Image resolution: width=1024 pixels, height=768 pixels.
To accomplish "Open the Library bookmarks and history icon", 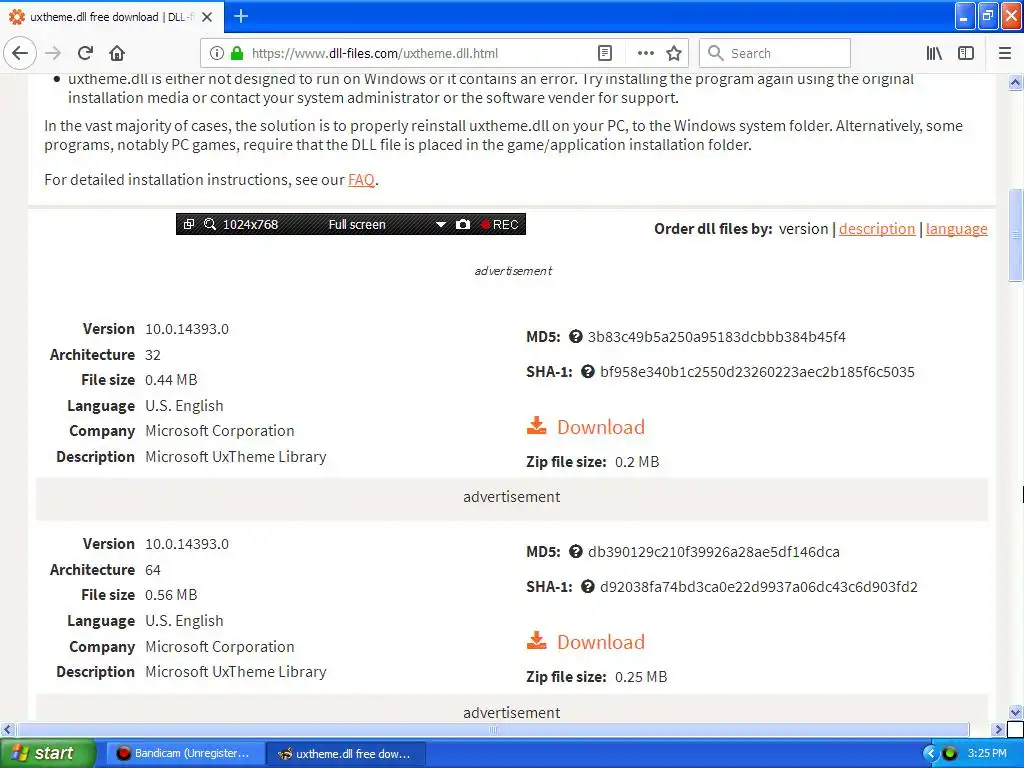I will pos(934,54).
